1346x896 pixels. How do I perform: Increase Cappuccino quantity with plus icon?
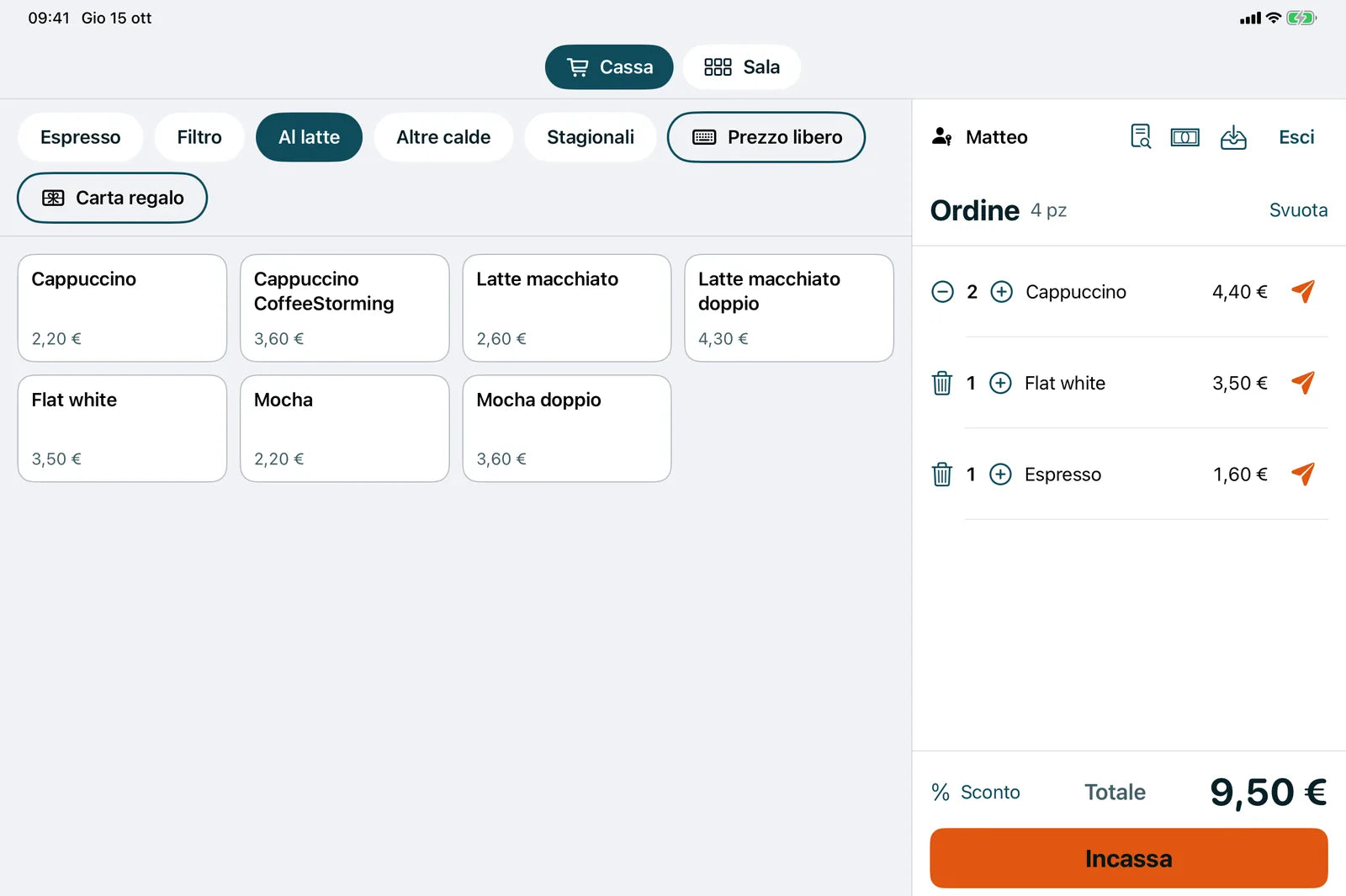point(1001,292)
